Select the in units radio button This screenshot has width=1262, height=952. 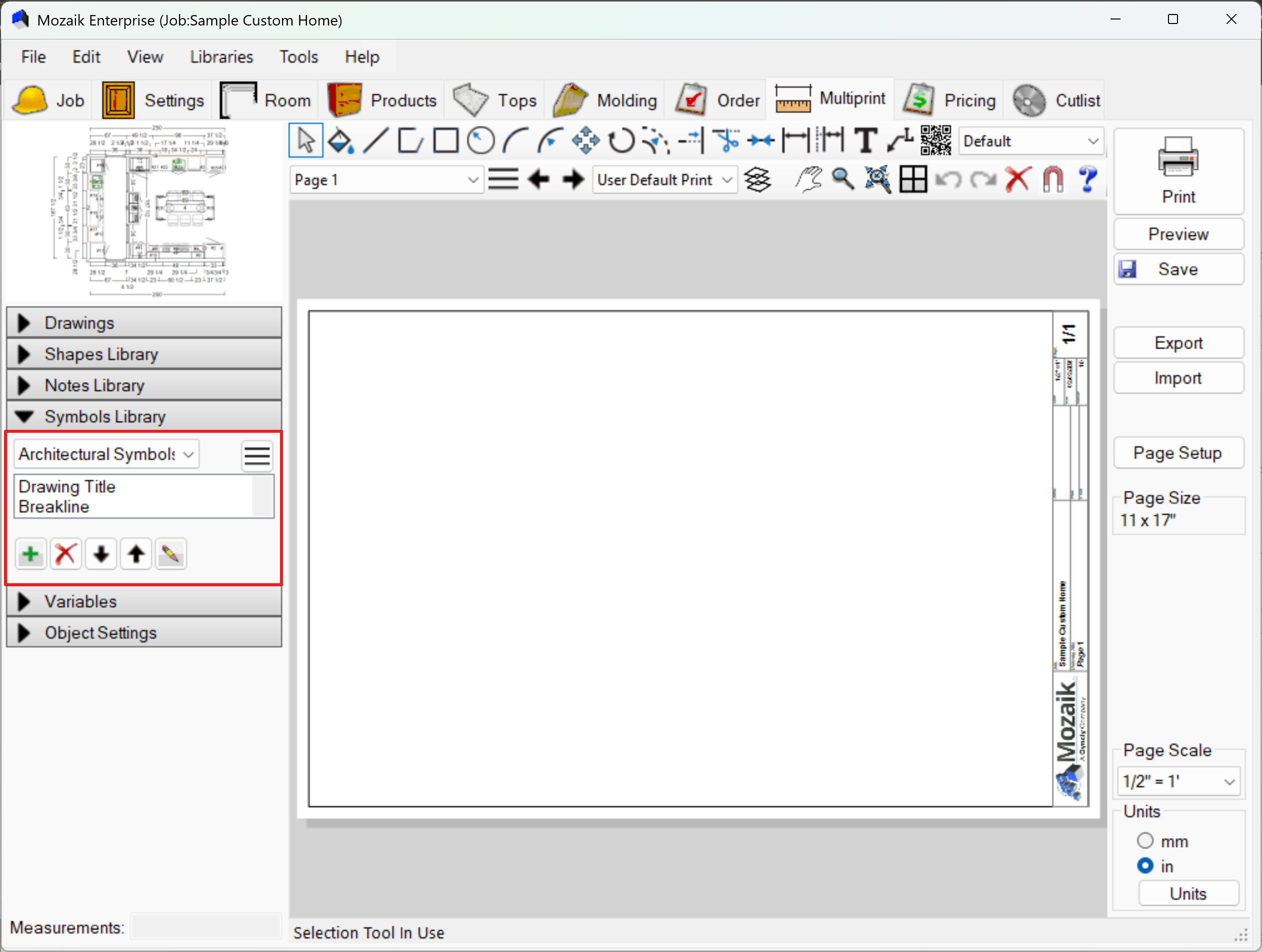pyautogui.click(x=1145, y=867)
